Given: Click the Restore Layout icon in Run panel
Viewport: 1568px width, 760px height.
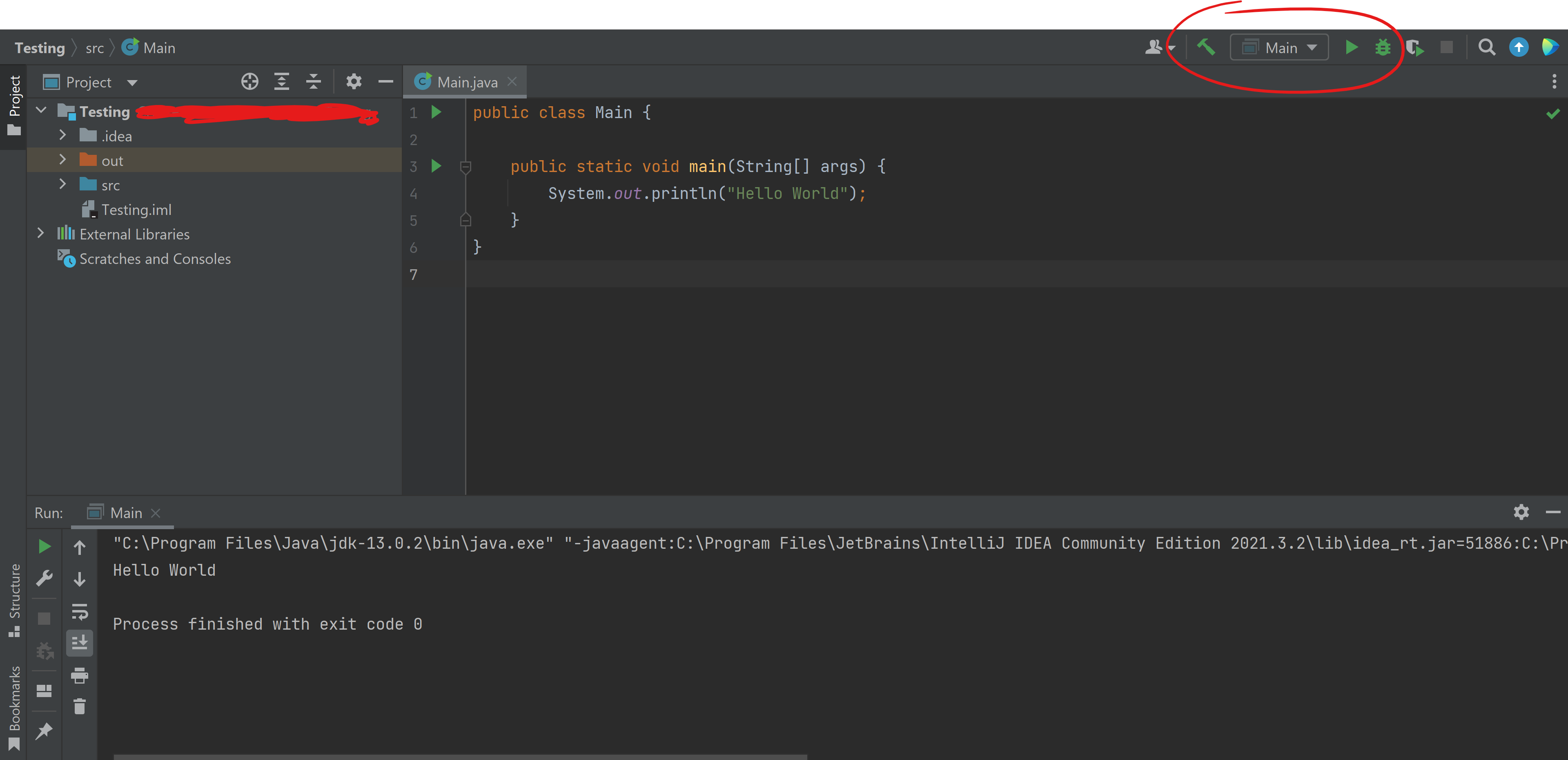Looking at the screenshot, I should (44, 691).
